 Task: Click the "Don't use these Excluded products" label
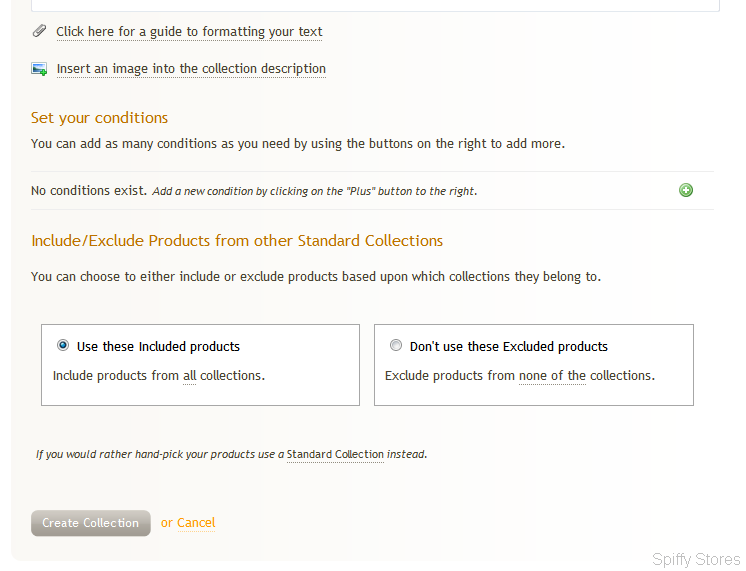pos(509,346)
